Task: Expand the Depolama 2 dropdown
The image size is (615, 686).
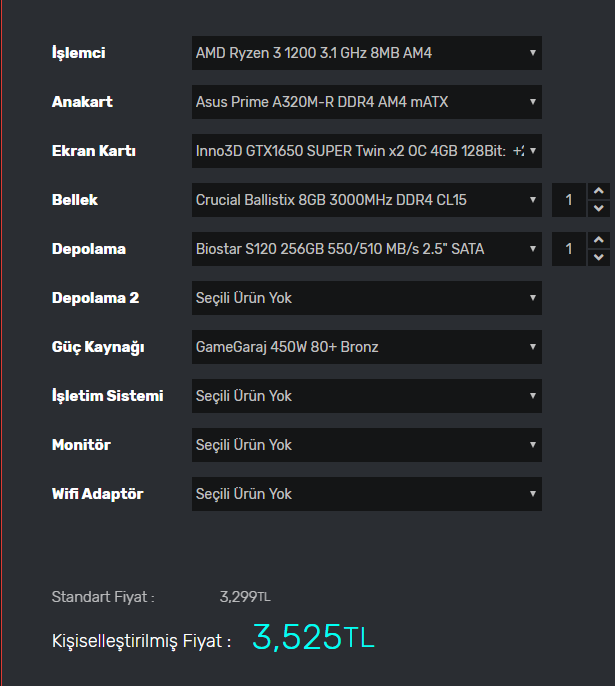Action: 367,298
